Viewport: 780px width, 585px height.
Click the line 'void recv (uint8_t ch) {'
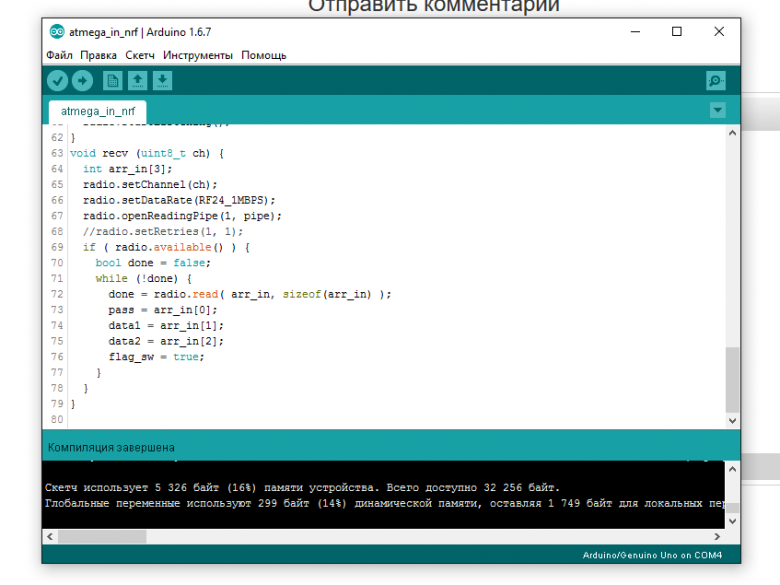pyautogui.click(x=147, y=153)
